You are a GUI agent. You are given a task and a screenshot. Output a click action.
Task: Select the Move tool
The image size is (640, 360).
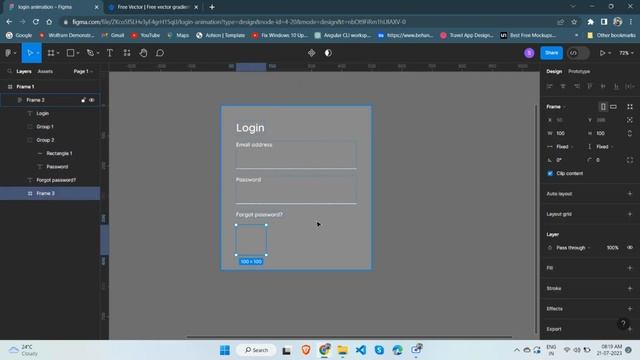30,53
